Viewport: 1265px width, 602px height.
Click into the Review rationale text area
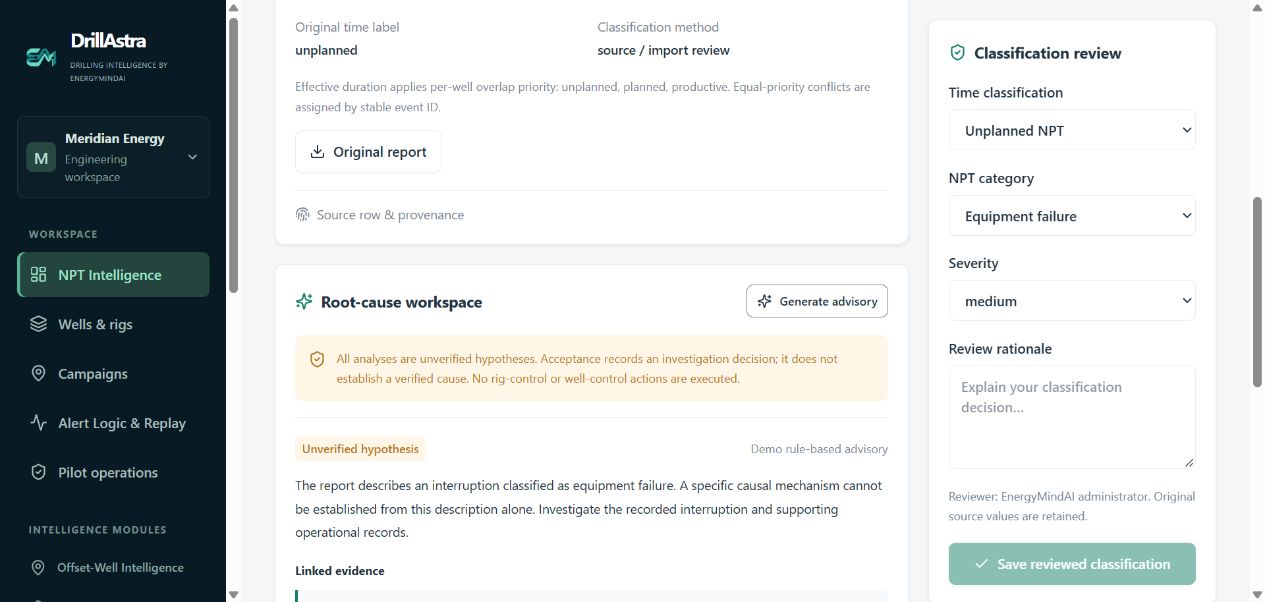pyautogui.click(x=1072, y=417)
